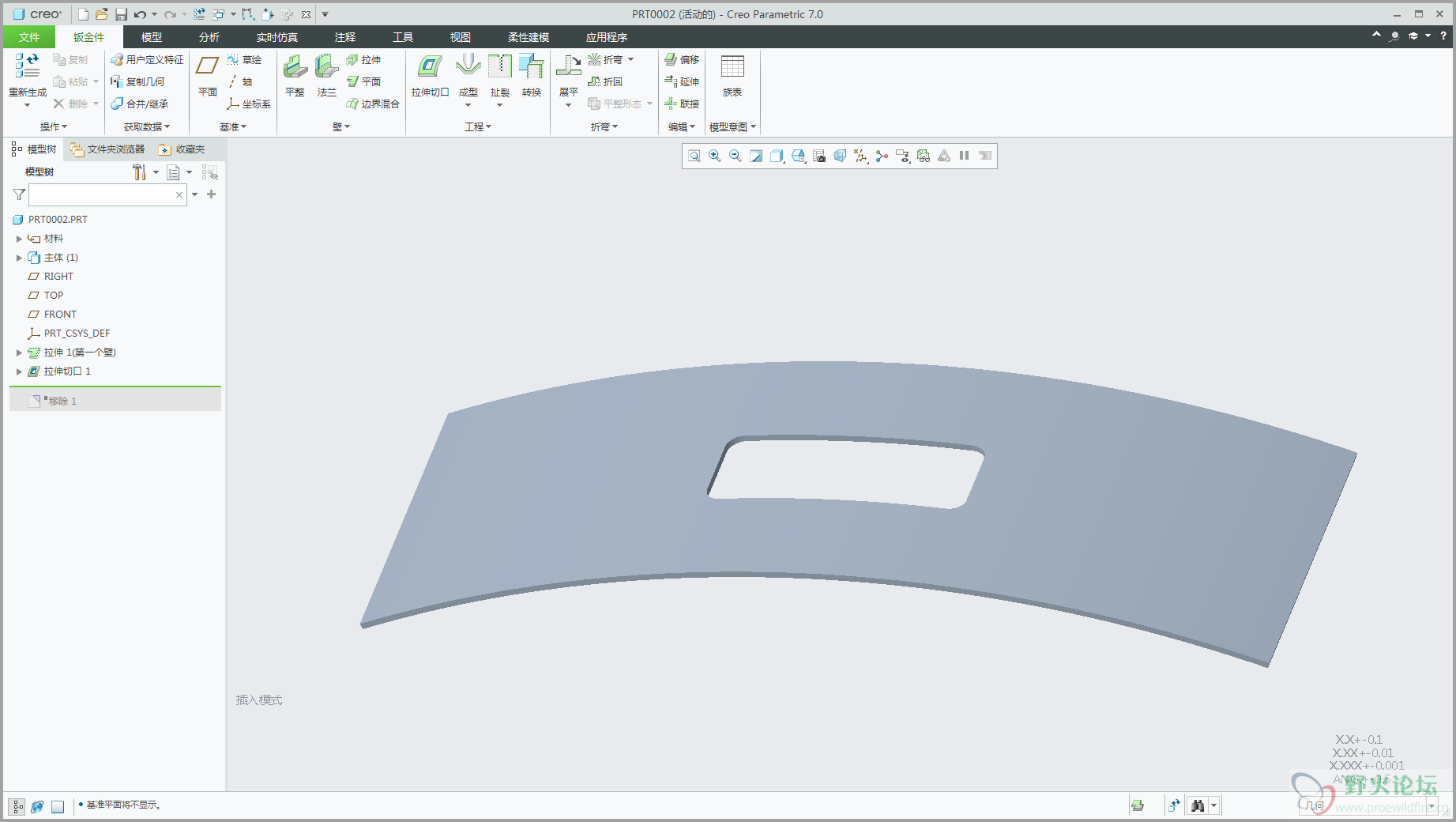Image resolution: width=1456 pixels, height=822 pixels.
Task: Open the File (文件) menu
Action: [29, 37]
